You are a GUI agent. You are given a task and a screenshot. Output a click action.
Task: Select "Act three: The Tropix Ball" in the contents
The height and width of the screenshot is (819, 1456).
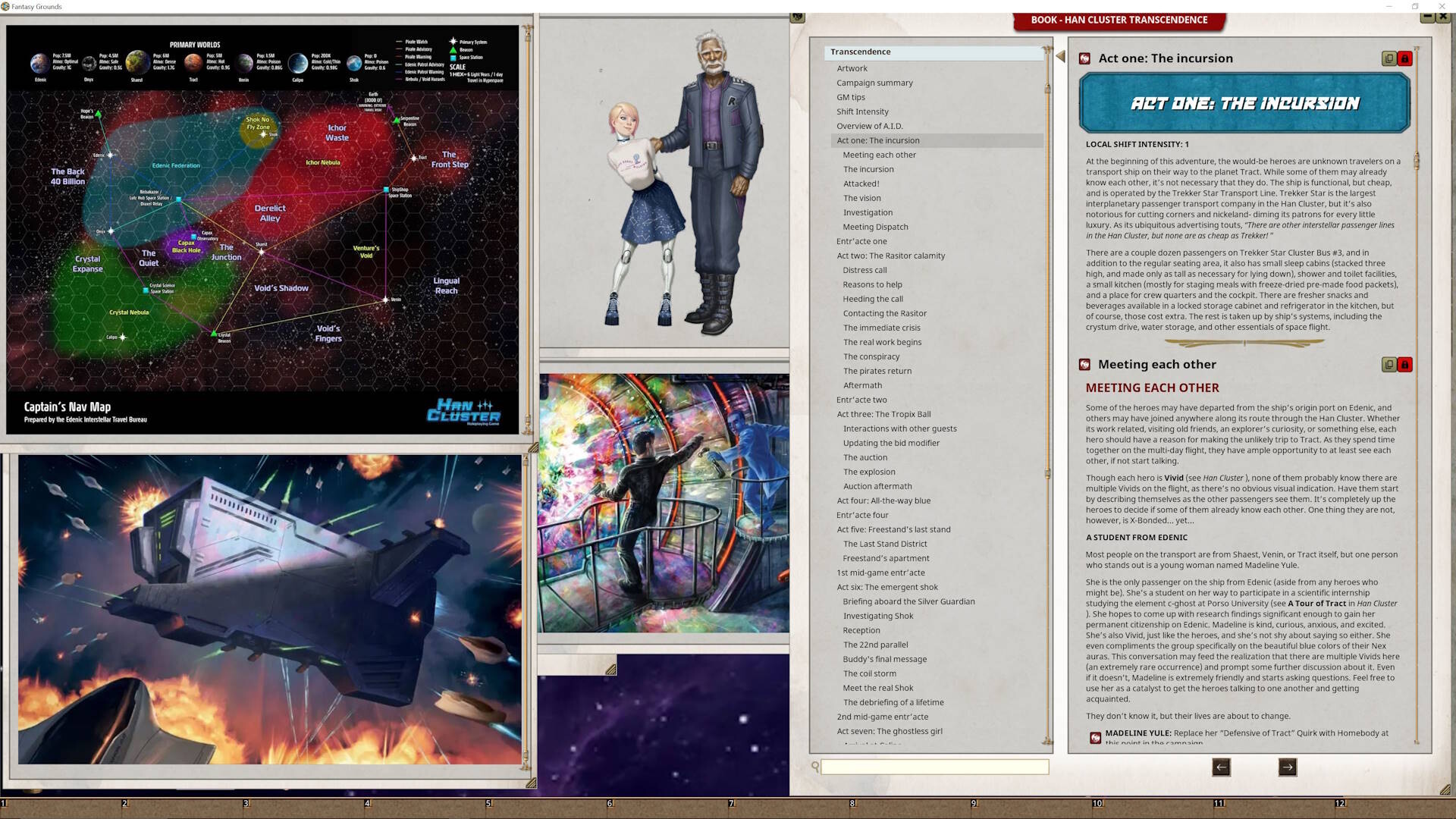tap(883, 414)
